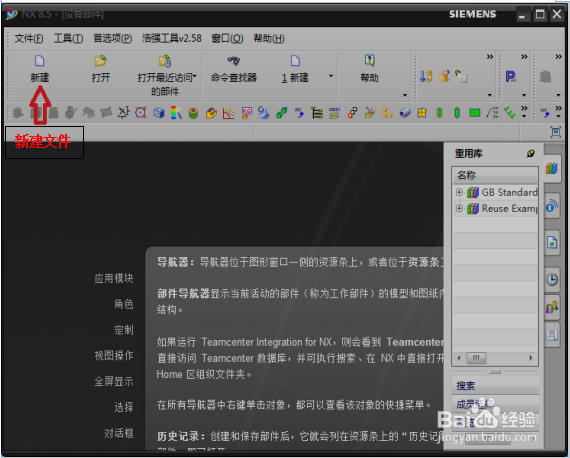The height and width of the screenshot is (458, 570).
Task: Select the GB Standard library row
Action: [495, 192]
